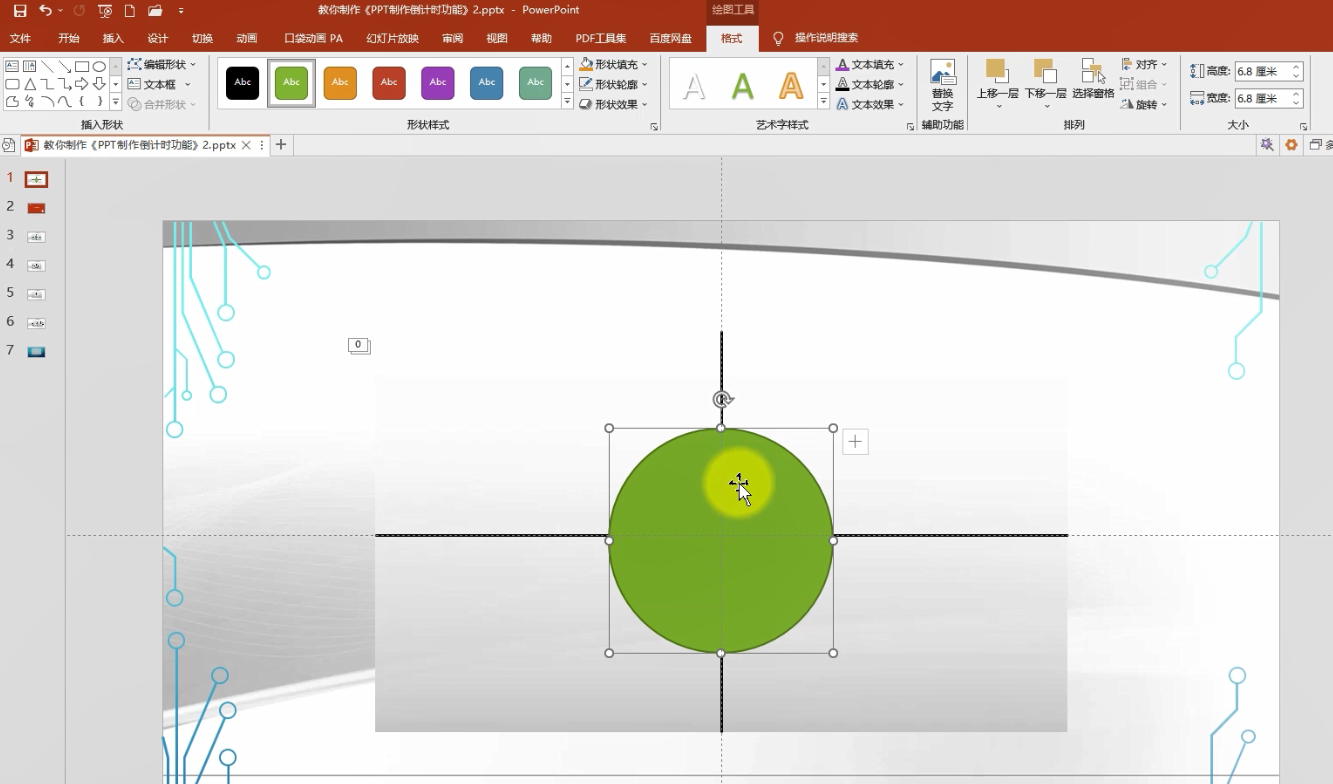1333x784 pixels.
Task: Expand the 文本框 text box dropdown
Action: coord(160,85)
